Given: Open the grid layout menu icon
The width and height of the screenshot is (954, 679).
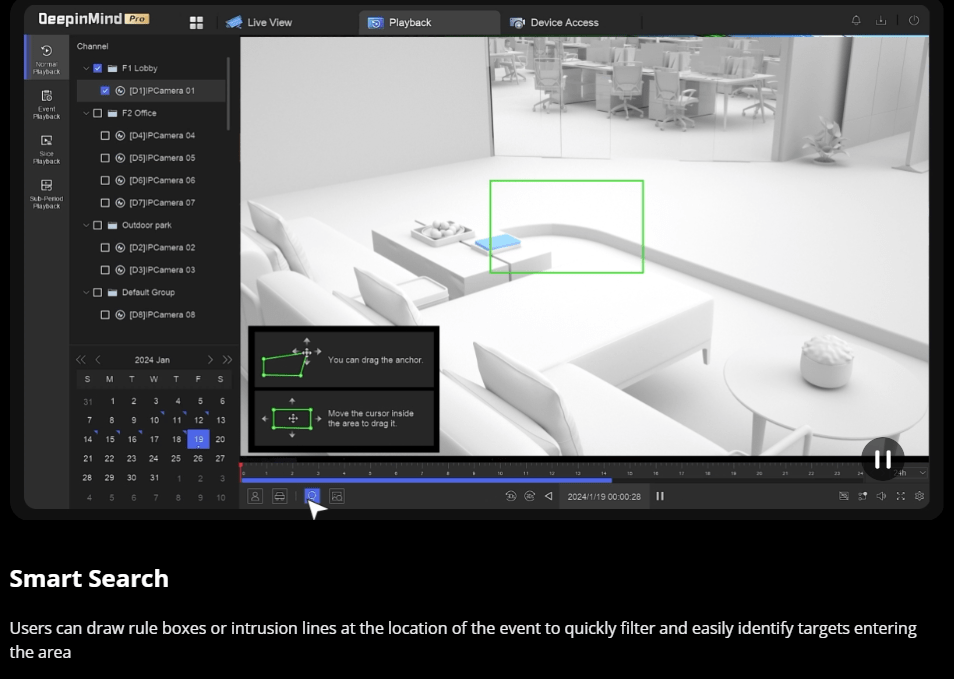Looking at the screenshot, I should [196, 22].
